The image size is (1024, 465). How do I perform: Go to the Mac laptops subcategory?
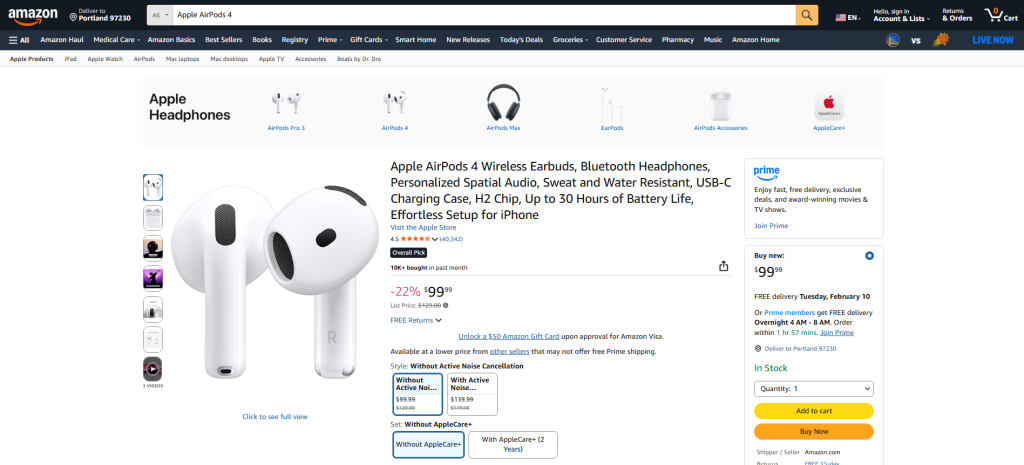tap(180, 59)
